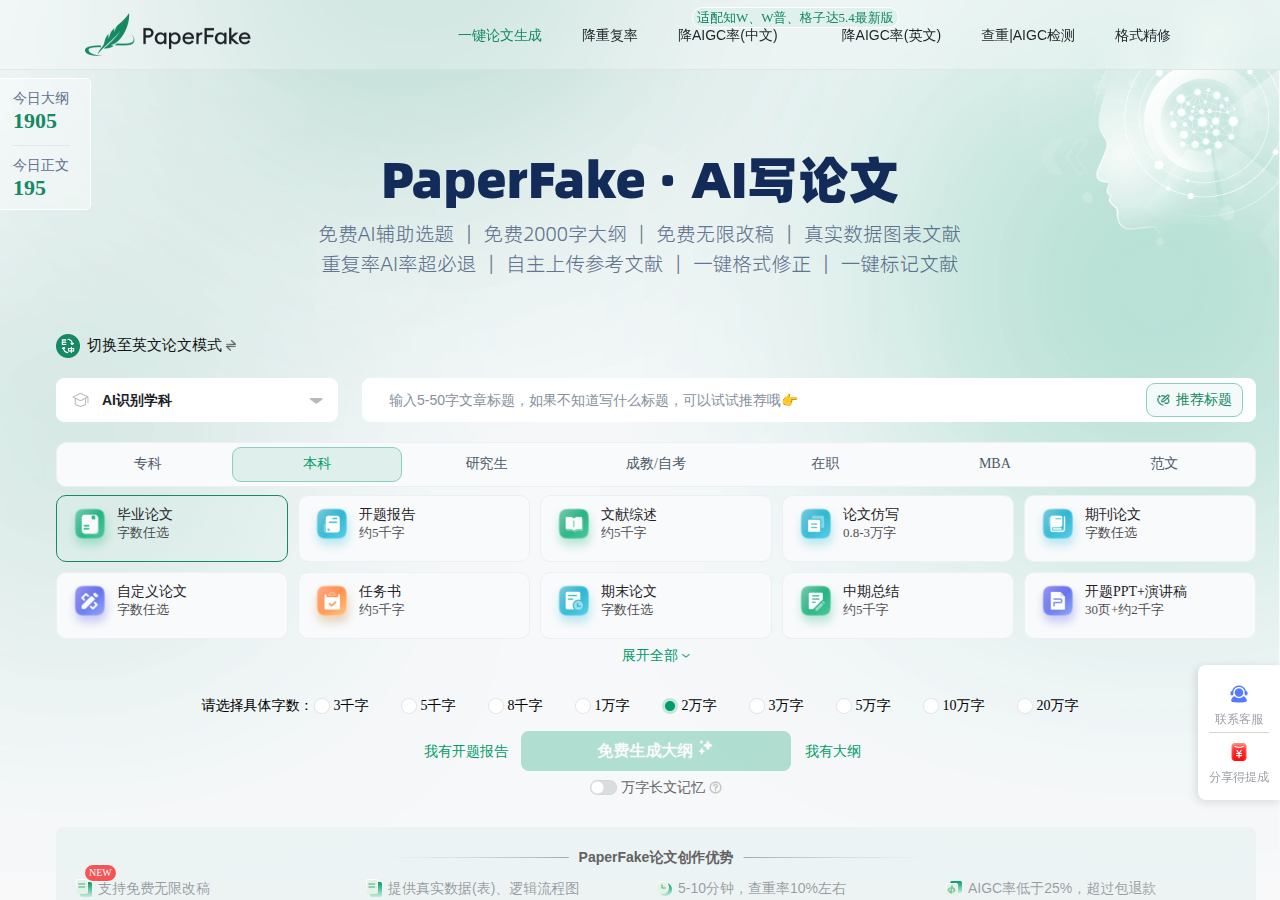This screenshot has width=1280, height=900.
Task: Toggle the 万字长文记忆 switch
Action: point(603,788)
